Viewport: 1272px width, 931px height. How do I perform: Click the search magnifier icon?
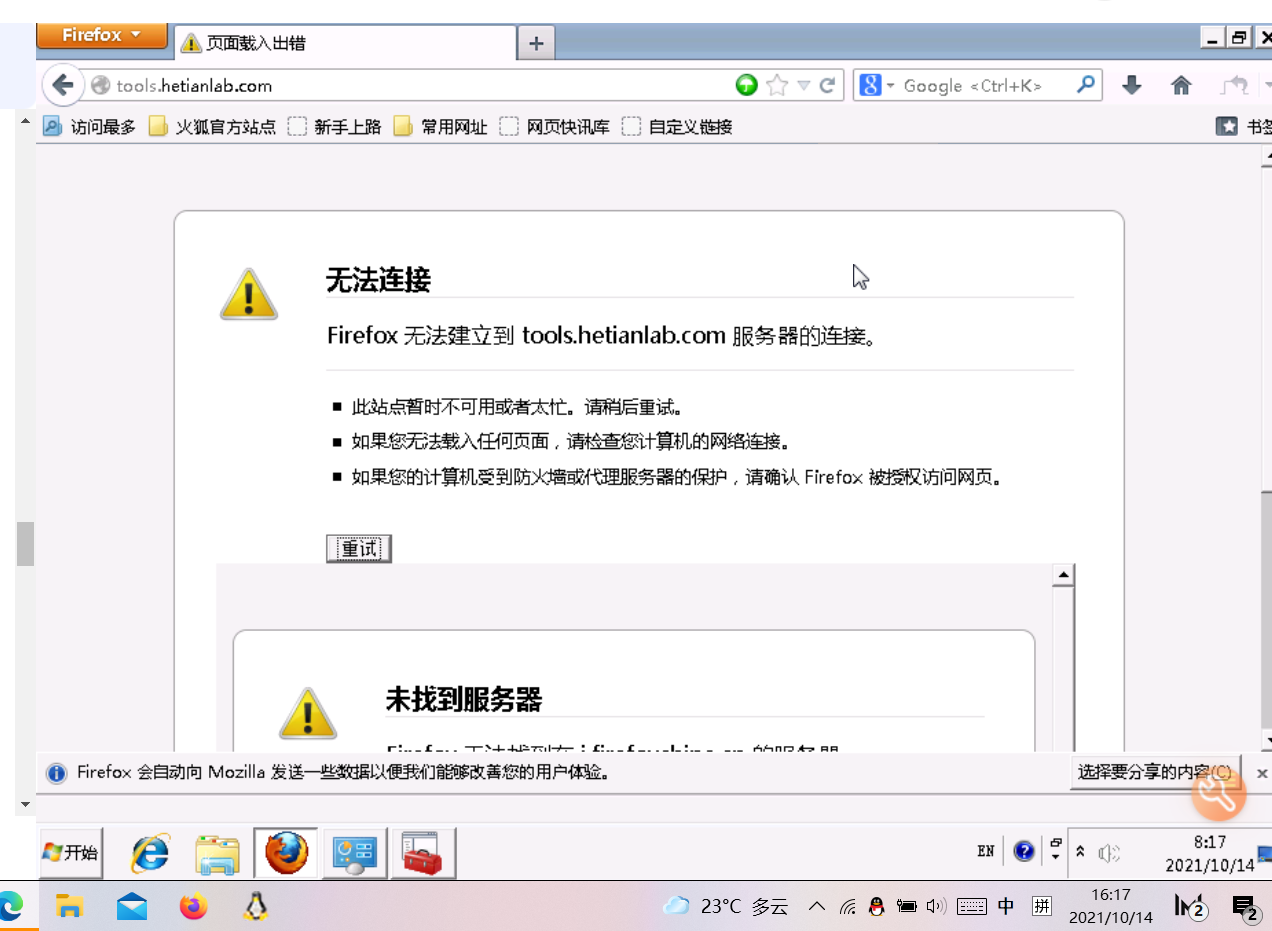tap(1085, 85)
